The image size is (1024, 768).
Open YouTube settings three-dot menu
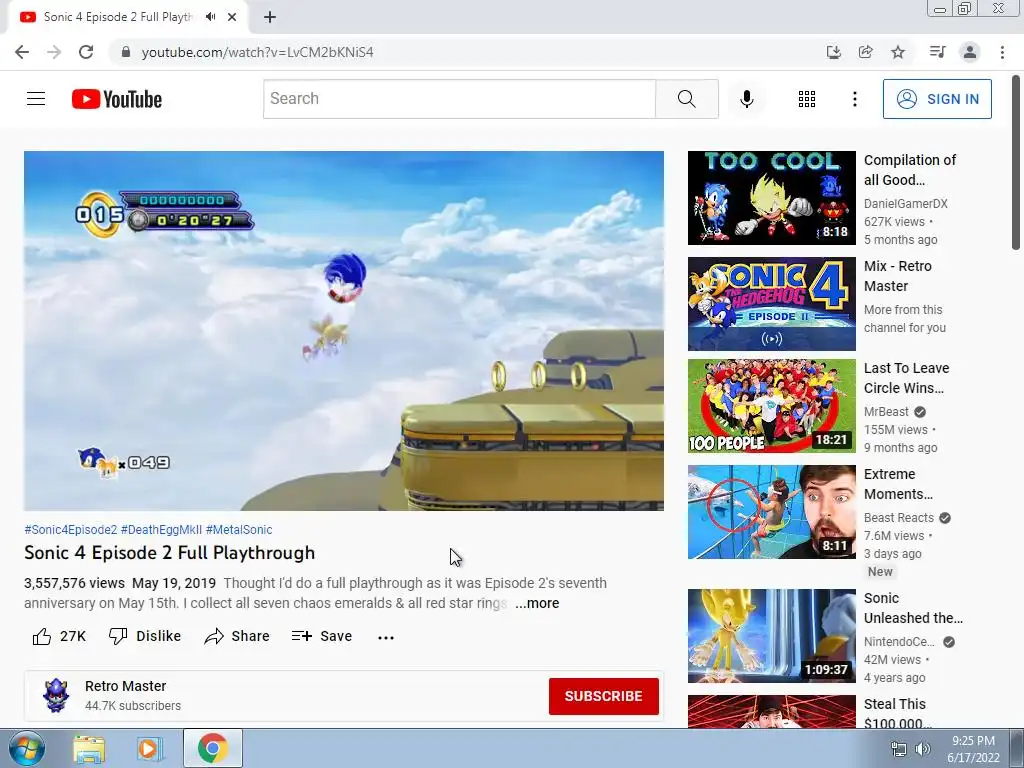click(x=854, y=99)
